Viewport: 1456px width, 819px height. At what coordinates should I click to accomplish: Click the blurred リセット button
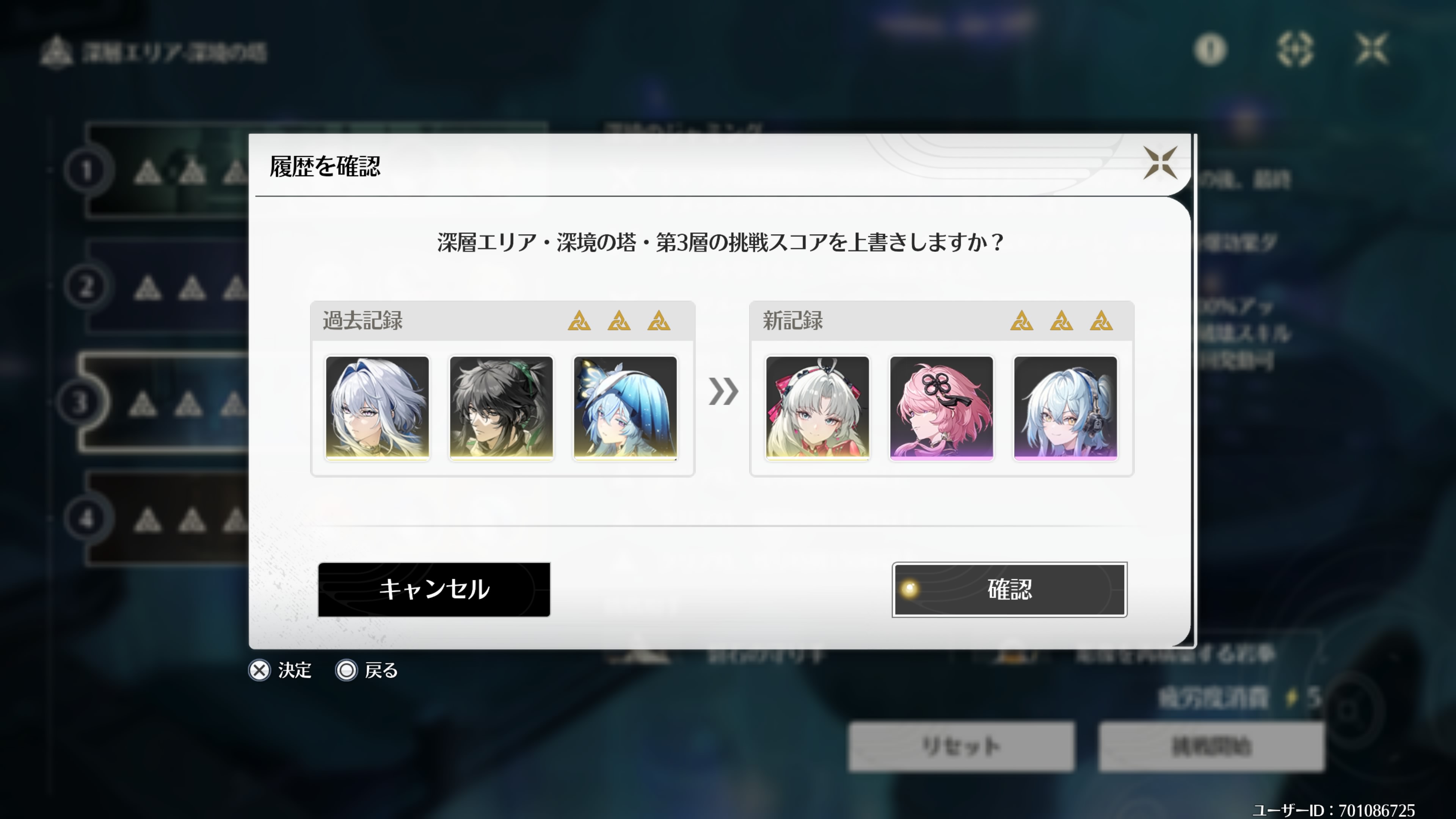point(962,746)
